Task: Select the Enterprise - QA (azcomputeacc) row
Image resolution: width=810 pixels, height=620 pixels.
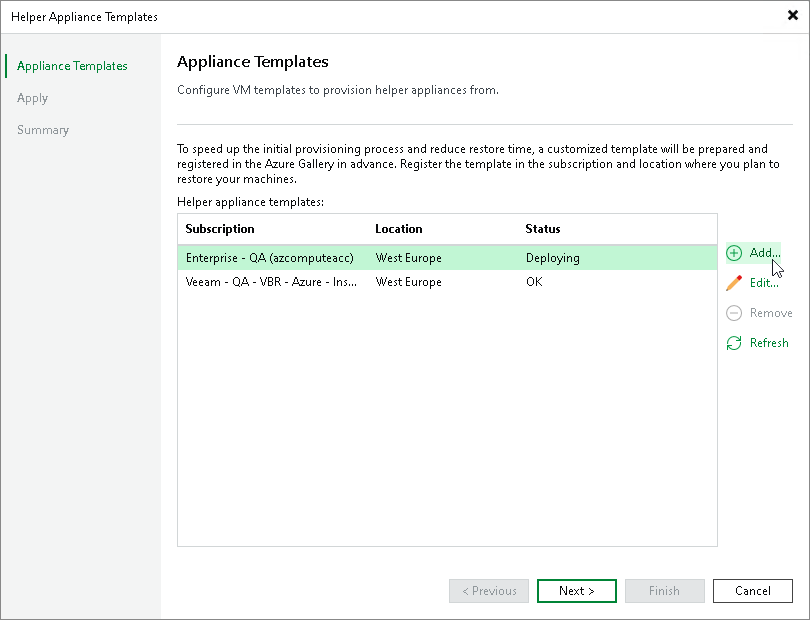Action: point(447,258)
